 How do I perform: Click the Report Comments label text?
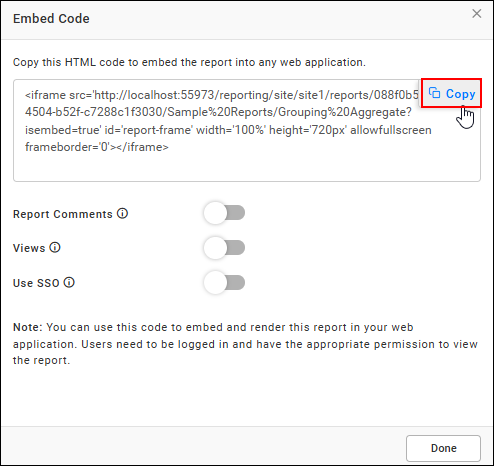point(63,214)
